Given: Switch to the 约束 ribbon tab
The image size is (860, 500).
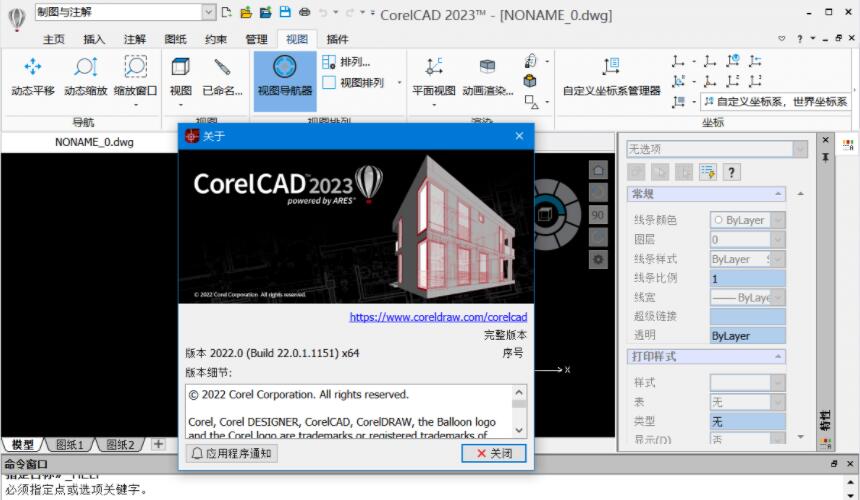Looking at the screenshot, I should point(216,39).
